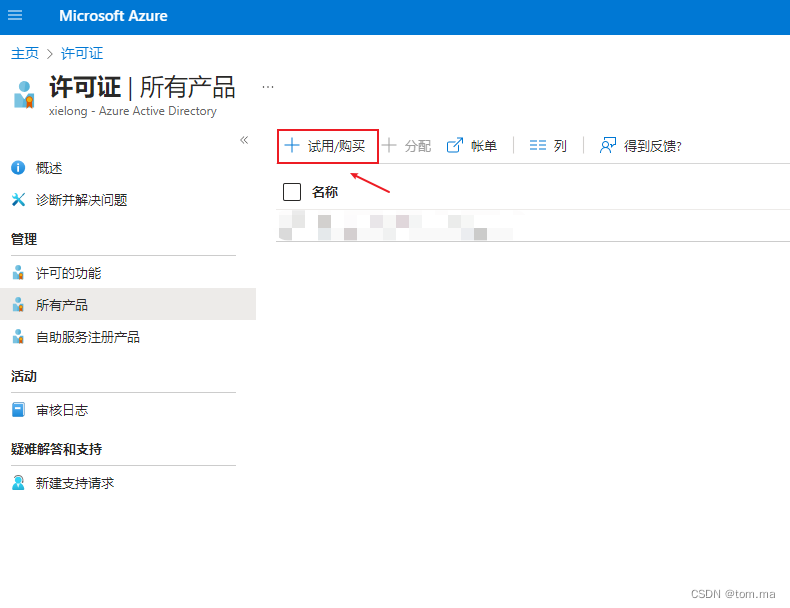The width and height of the screenshot is (790, 608).
Task: Click the feedback person icon
Action: click(608, 146)
